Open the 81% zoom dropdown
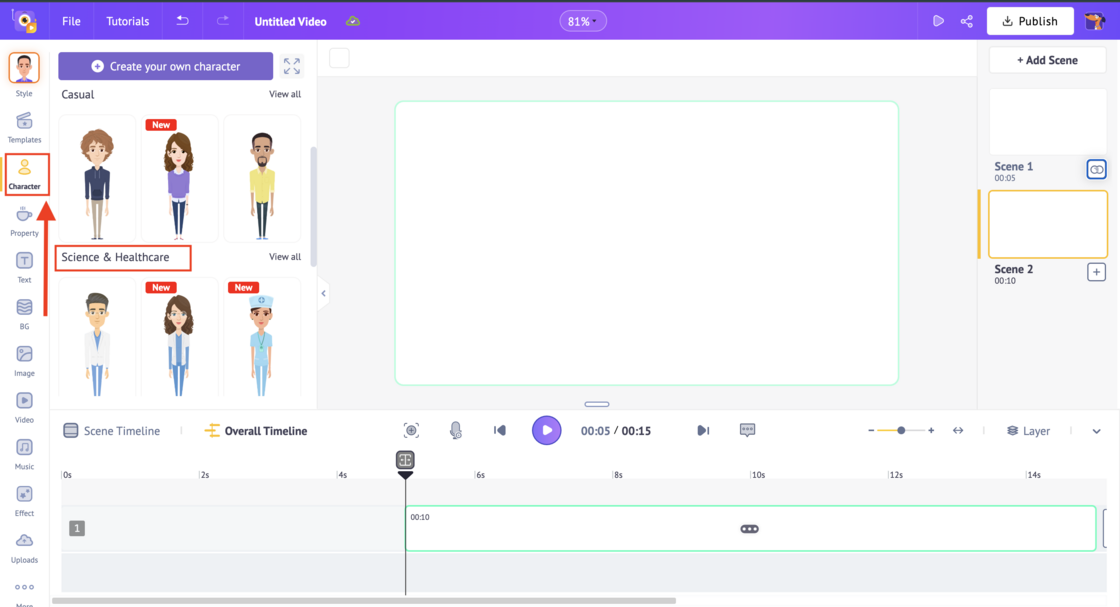This screenshot has height=607, width=1120. point(583,20)
